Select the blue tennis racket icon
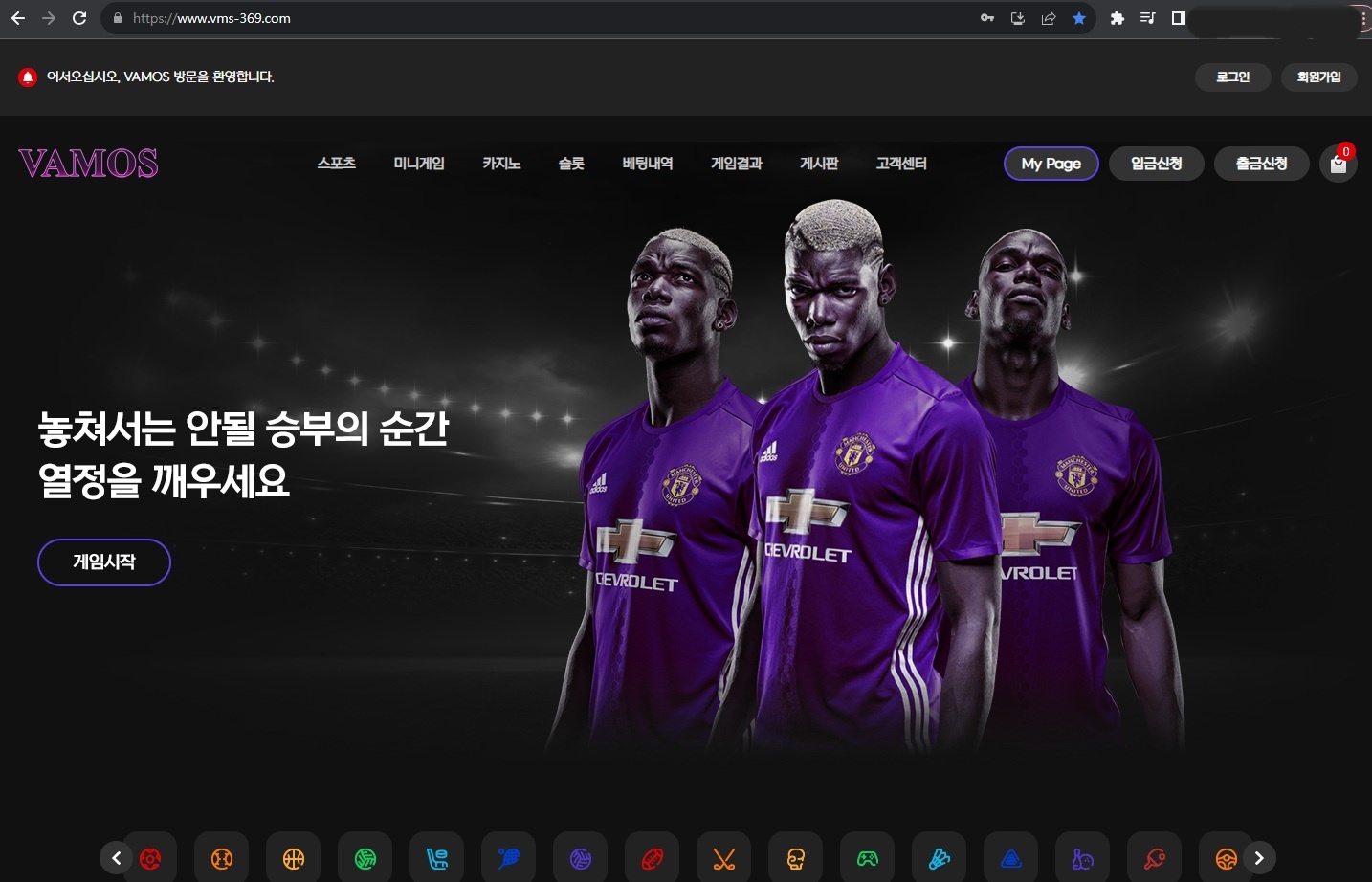 [509, 858]
